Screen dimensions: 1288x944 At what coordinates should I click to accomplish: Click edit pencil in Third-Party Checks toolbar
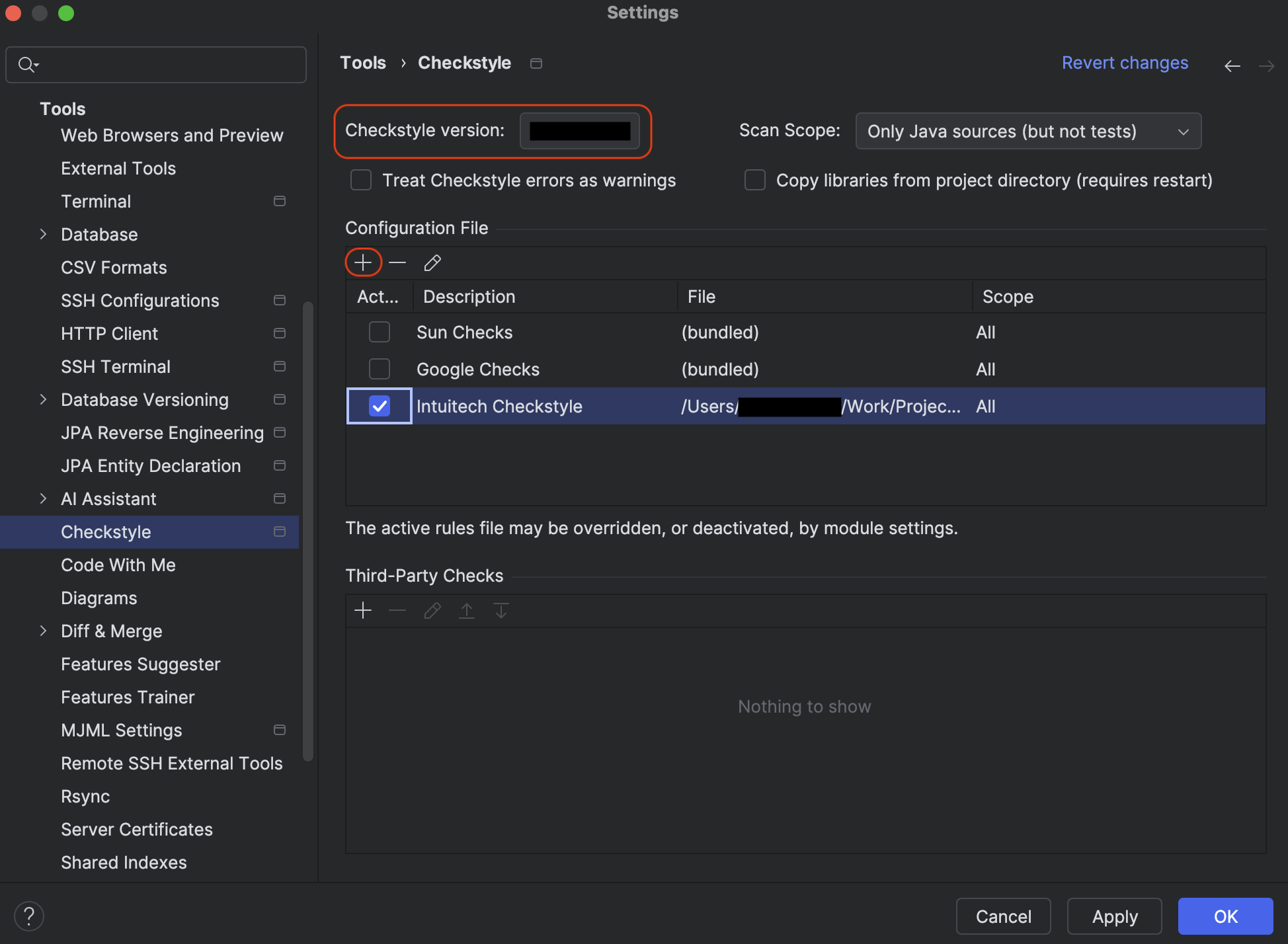[x=432, y=610]
